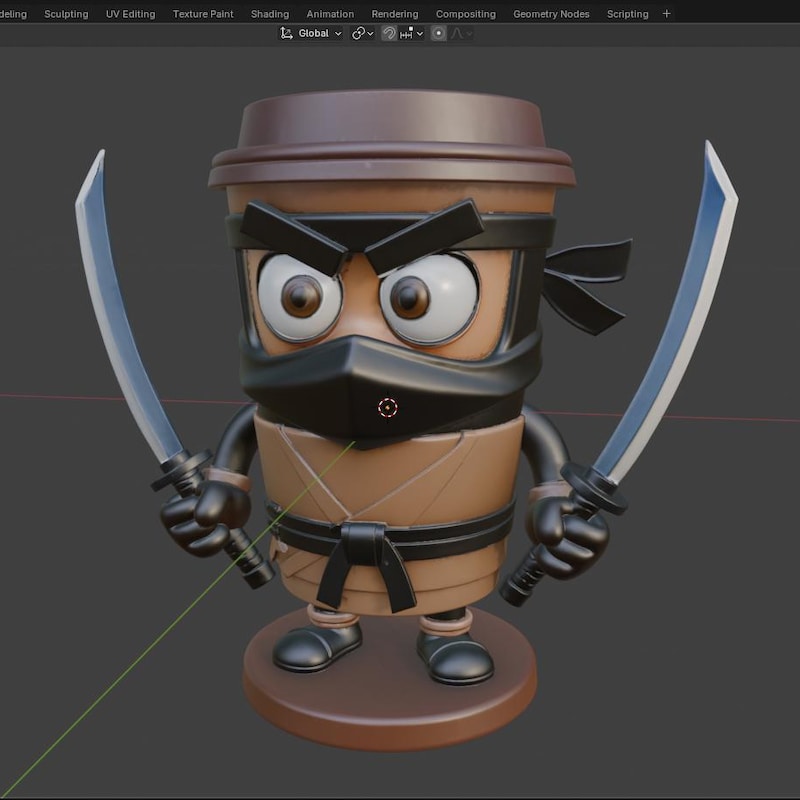Open the proportional falloff curve dropdown
The image size is (800, 800).
point(461,34)
